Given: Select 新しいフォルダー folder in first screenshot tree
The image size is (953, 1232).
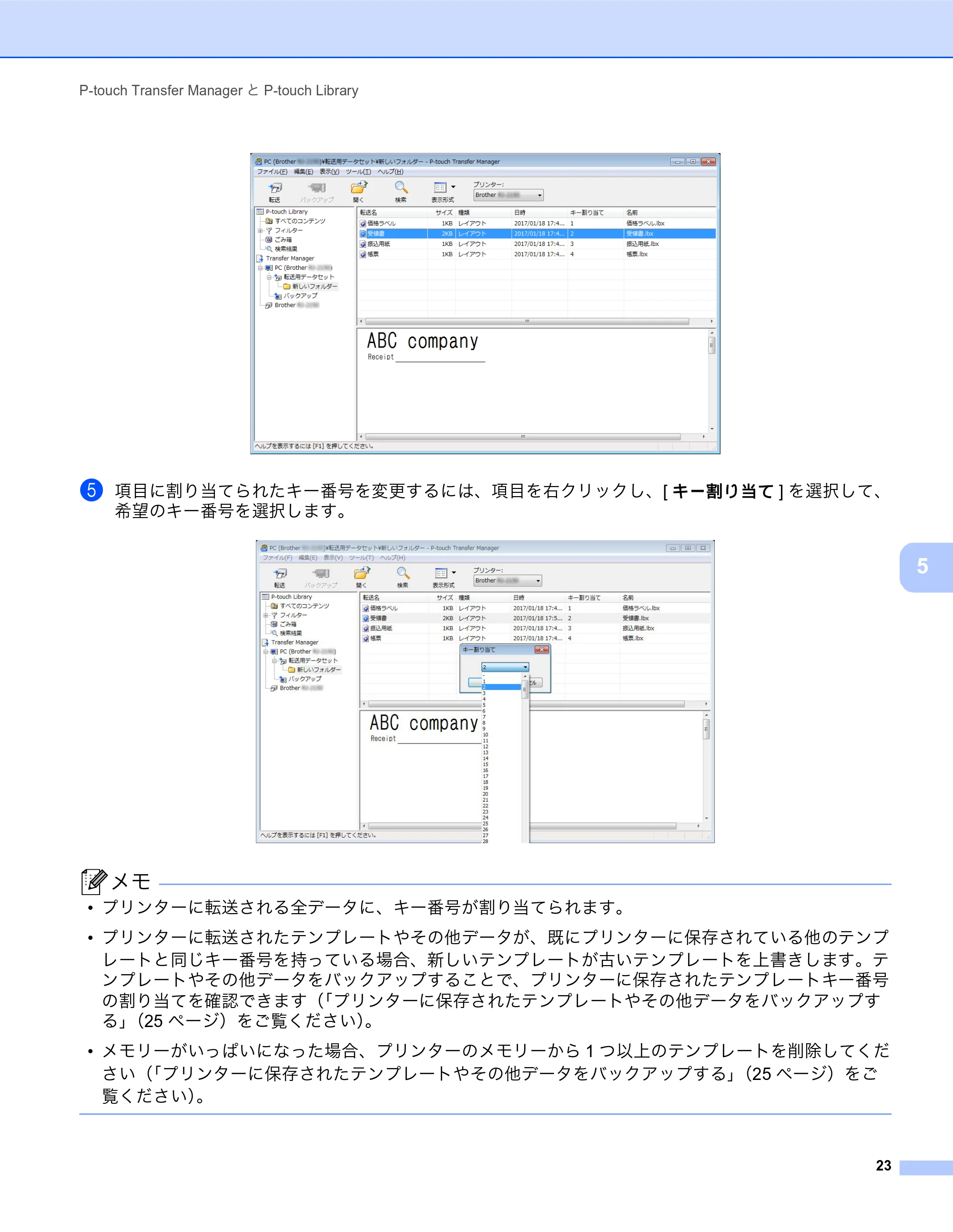Looking at the screenshot, I should point(310,286).
